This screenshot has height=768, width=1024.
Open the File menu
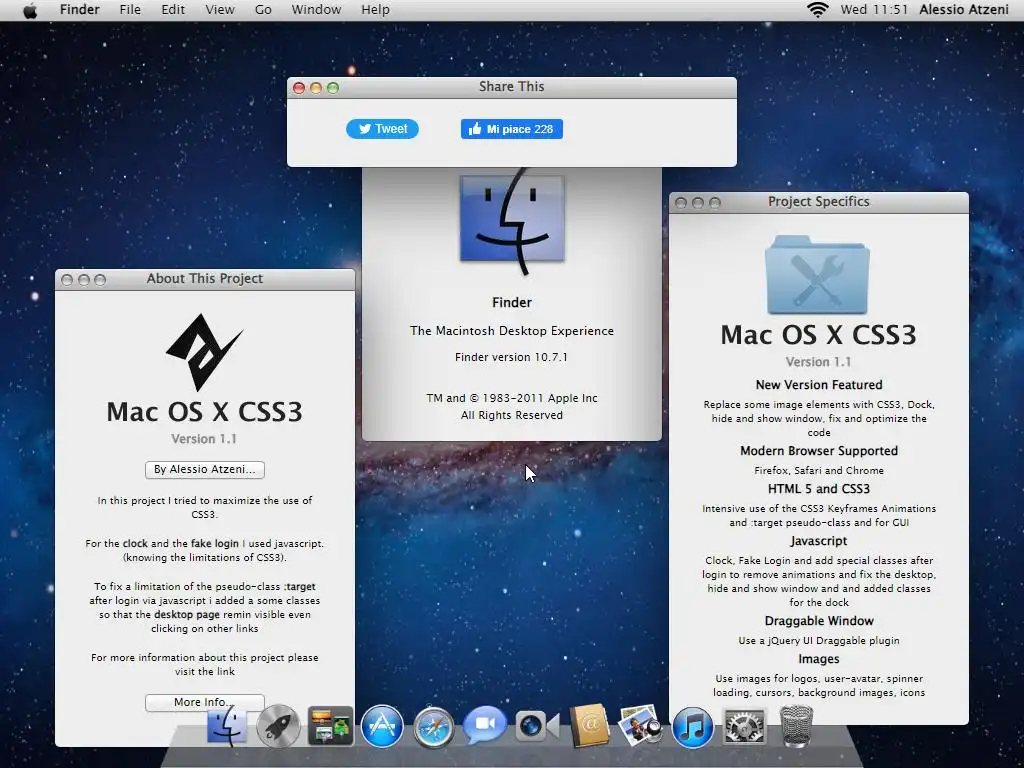click(x=130, y=10)
